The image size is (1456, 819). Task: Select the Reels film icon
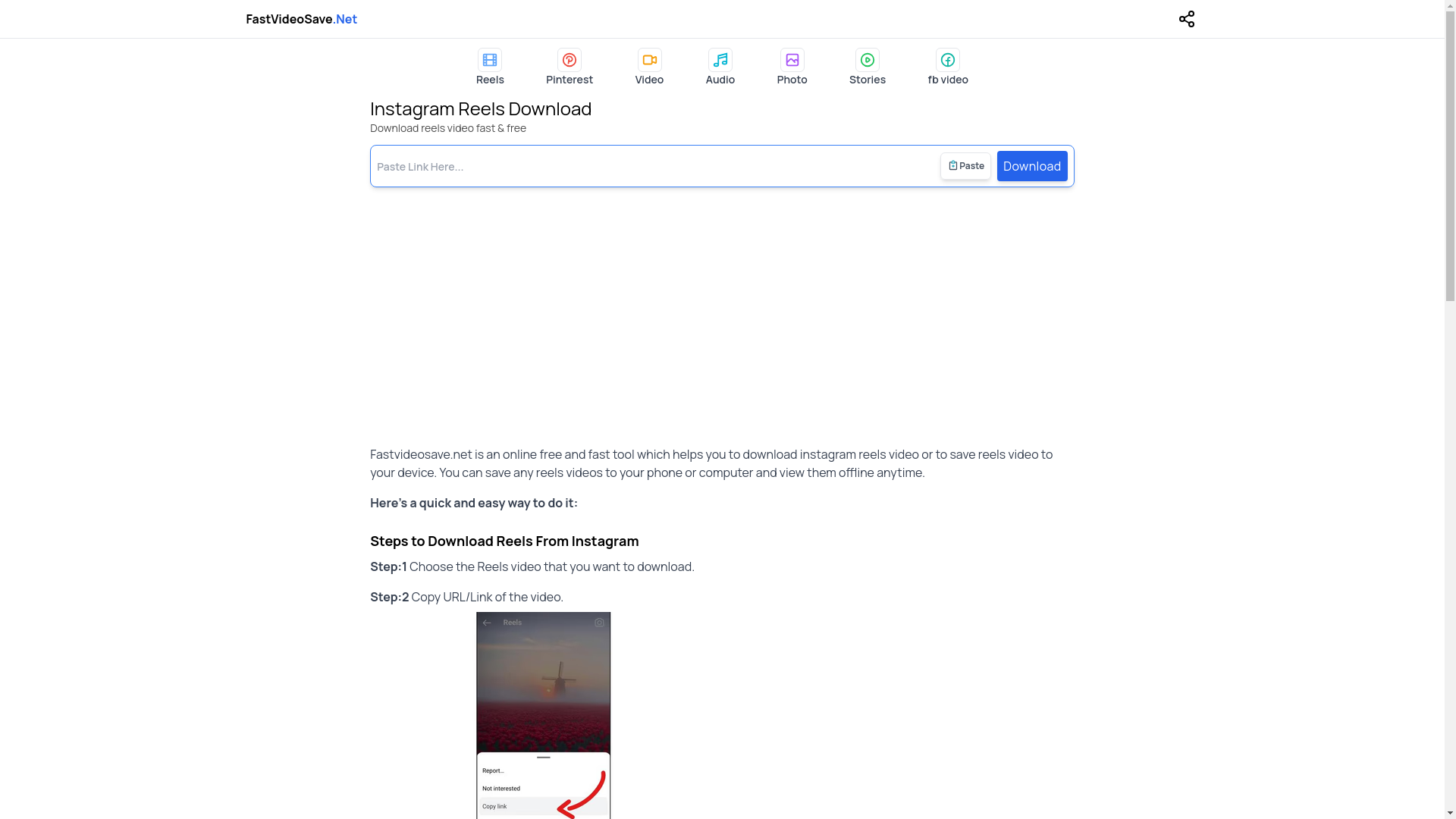point(490,60)
